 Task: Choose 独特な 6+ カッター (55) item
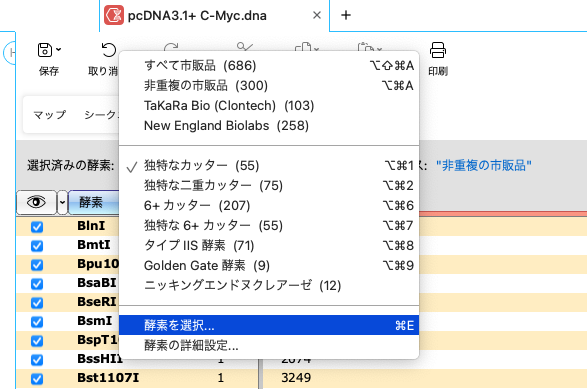click(269, 225)
